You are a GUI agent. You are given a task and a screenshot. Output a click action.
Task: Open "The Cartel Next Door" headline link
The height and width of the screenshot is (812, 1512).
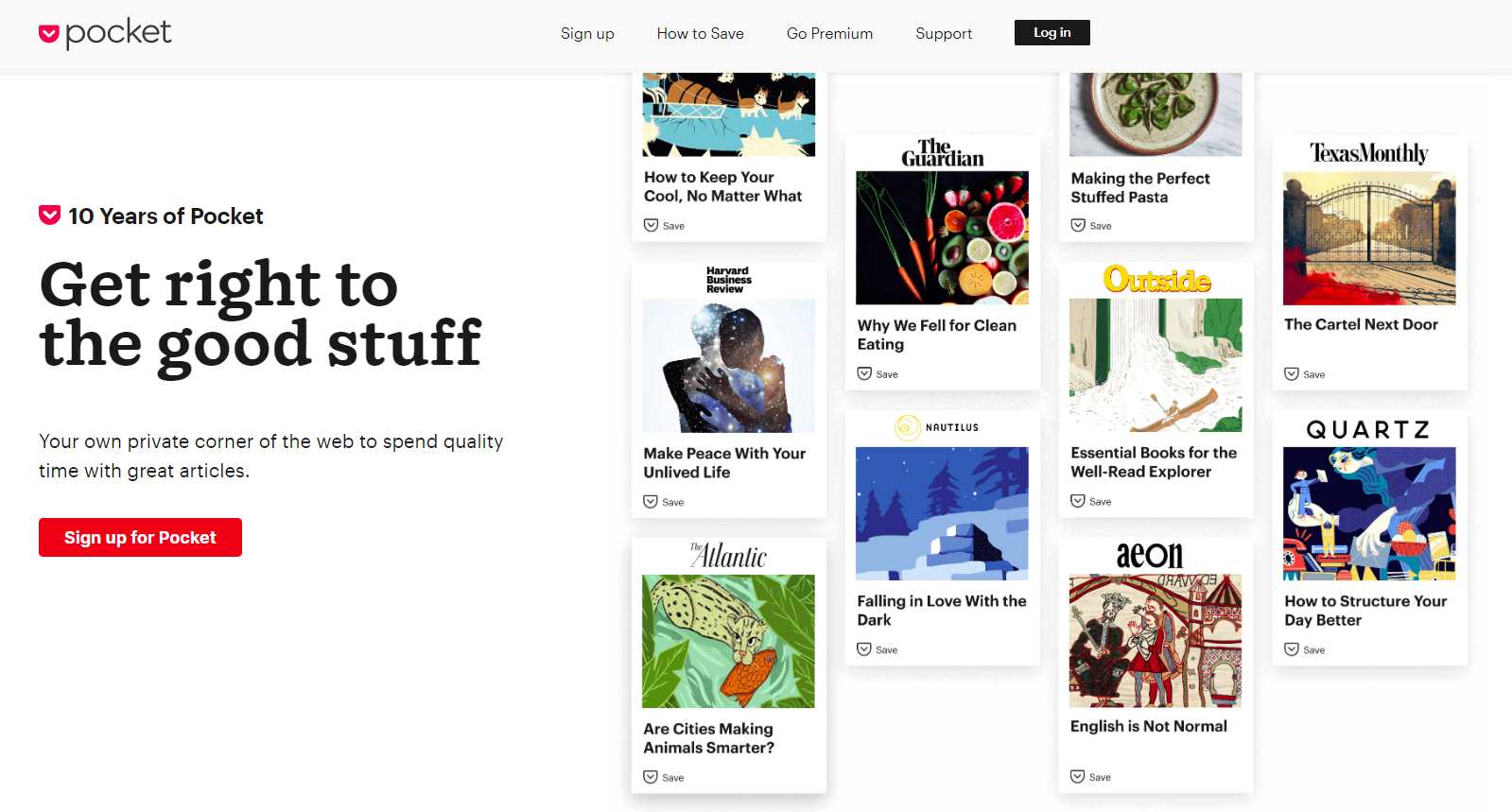point(1361,324)
